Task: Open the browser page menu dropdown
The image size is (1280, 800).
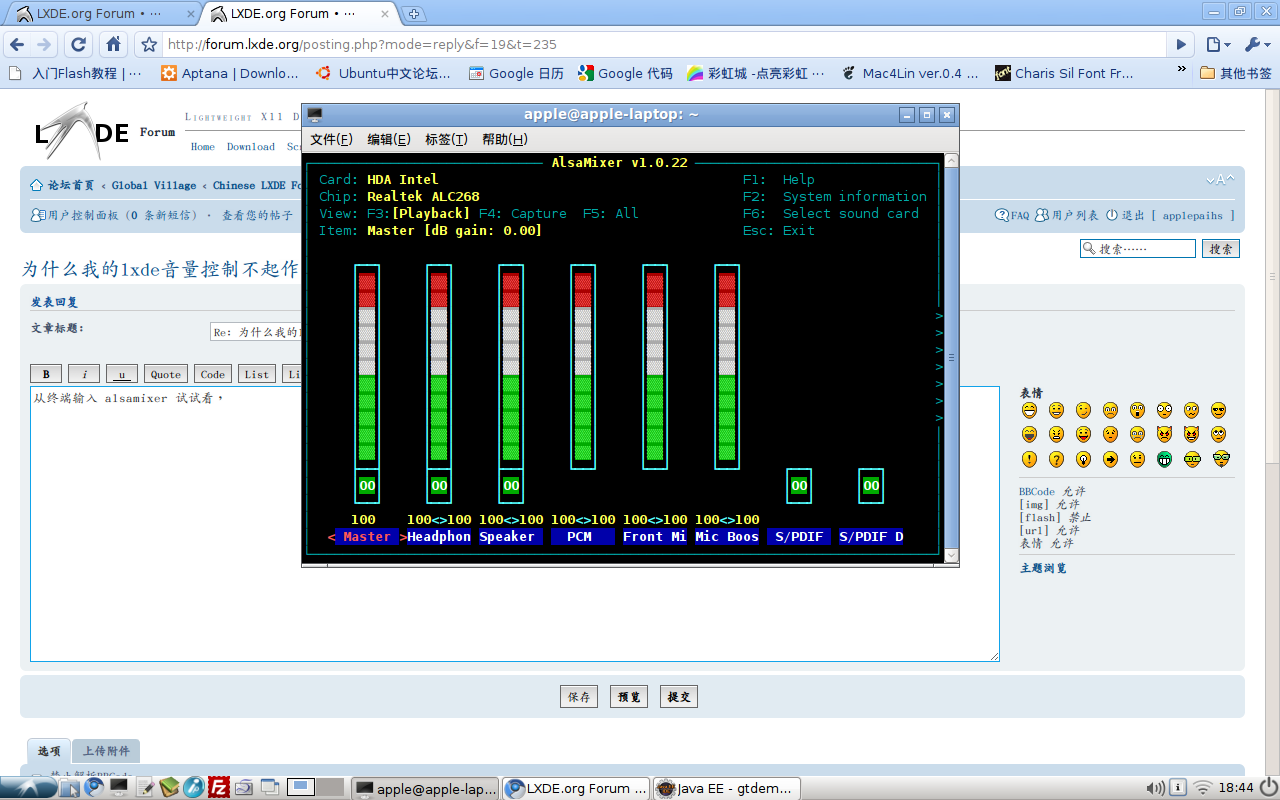Action: pos(1218,44)
